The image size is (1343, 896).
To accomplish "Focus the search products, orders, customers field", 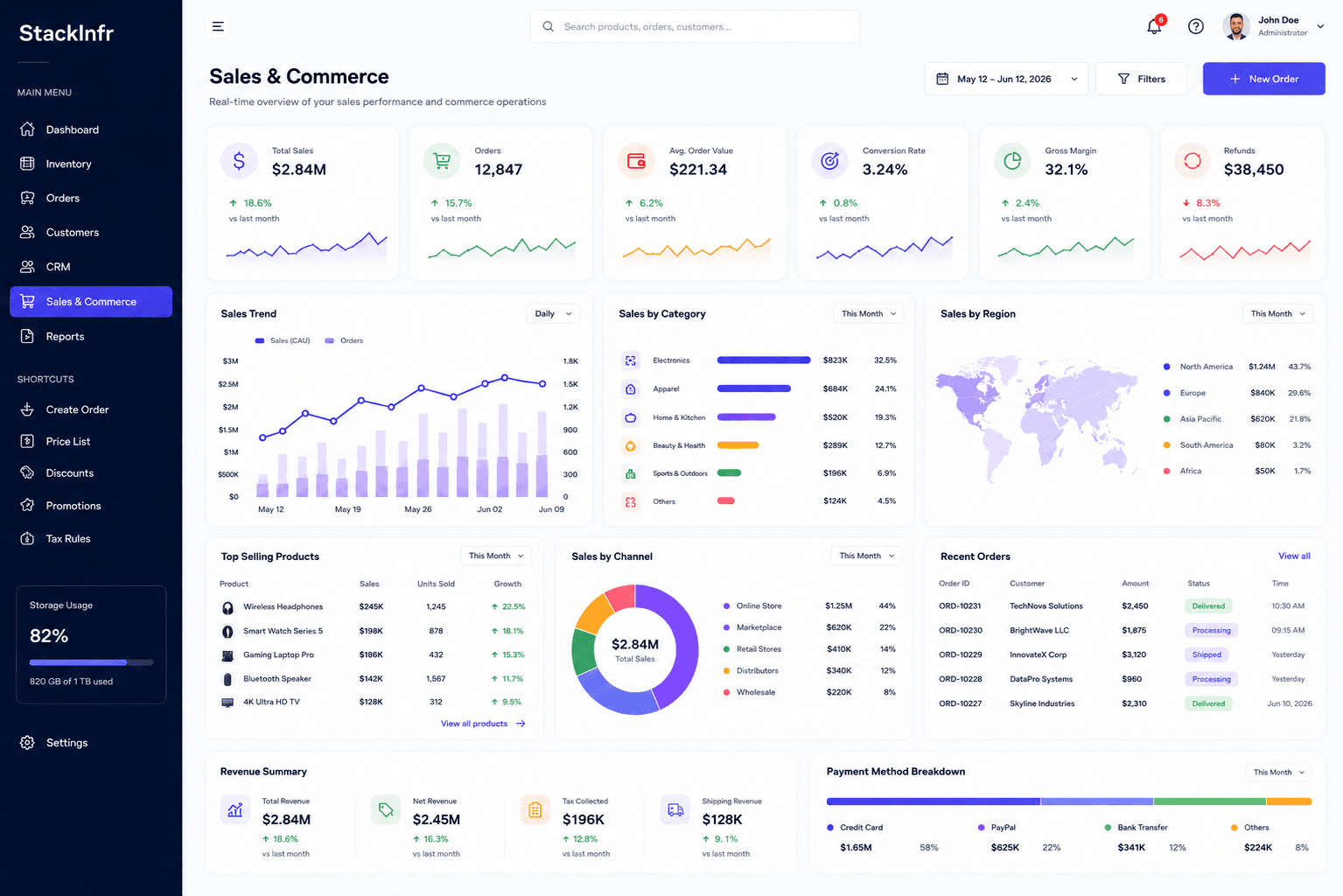I will coord(695,26).
